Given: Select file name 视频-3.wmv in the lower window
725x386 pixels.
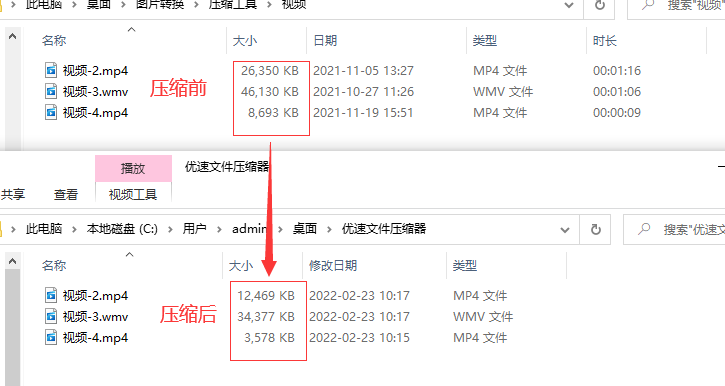Looking at the screenshot, I should coord(95,317).
